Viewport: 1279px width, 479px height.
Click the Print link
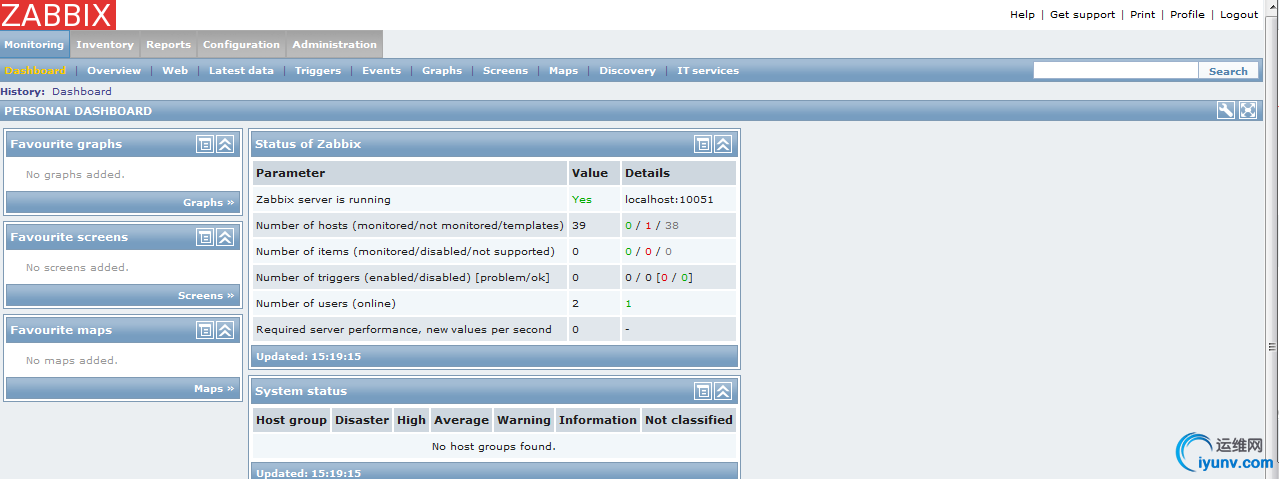1142,15
